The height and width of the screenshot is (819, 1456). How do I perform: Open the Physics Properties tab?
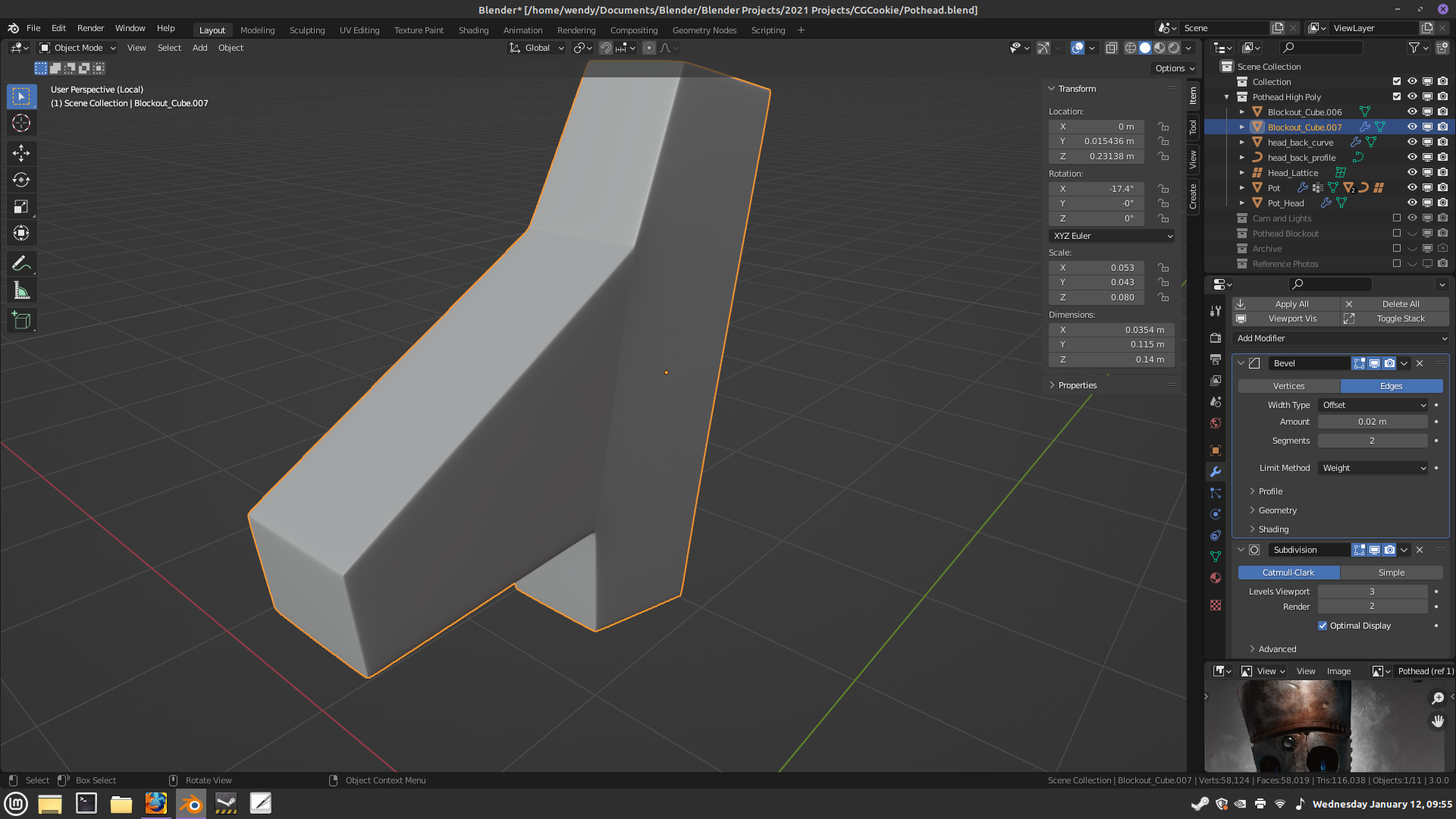pyautogui.click(x=1216, y=514)
